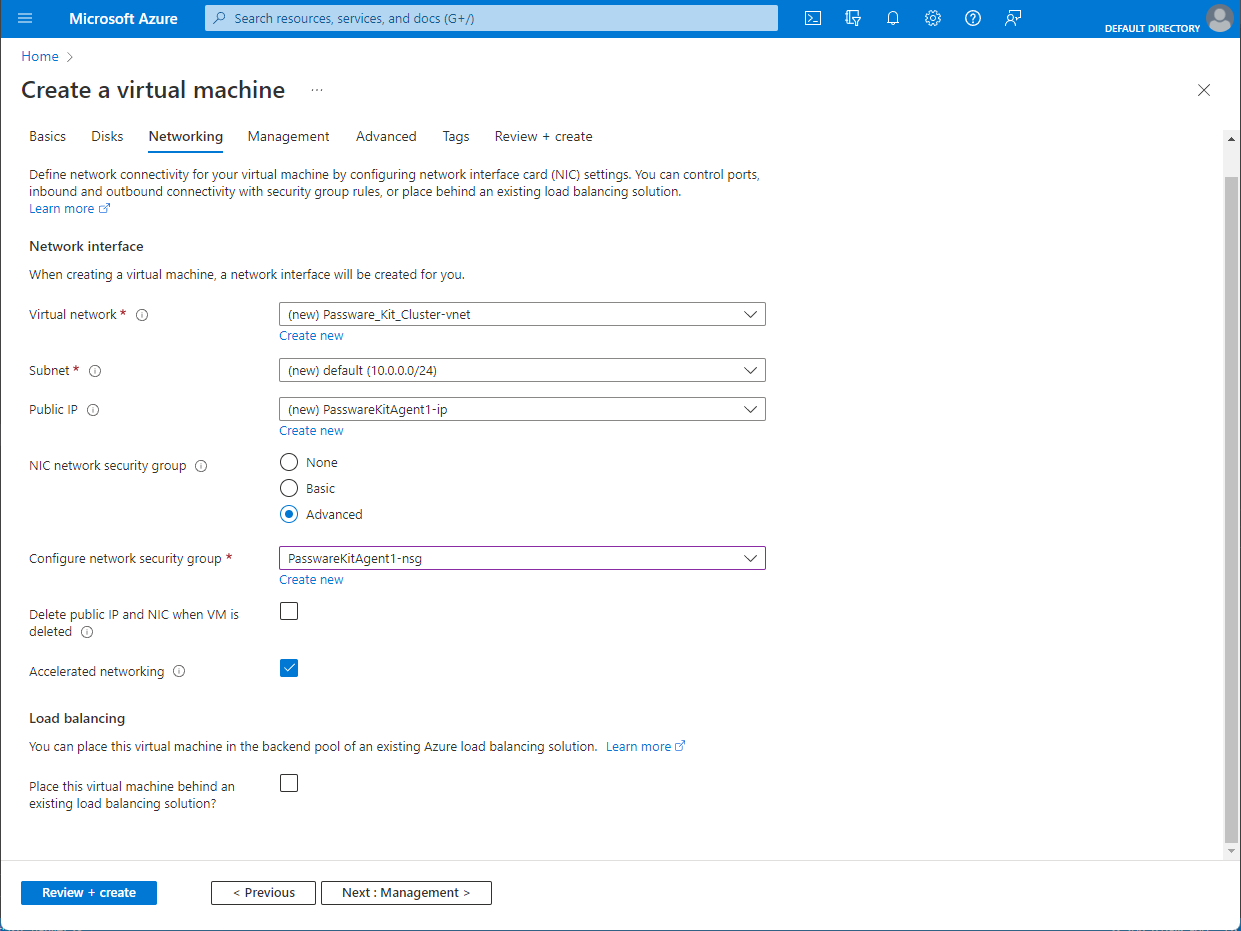Viewport: 1241px width, 931px height.
Task: Click the Create a virtual machine heading
Action: [153, 90]
